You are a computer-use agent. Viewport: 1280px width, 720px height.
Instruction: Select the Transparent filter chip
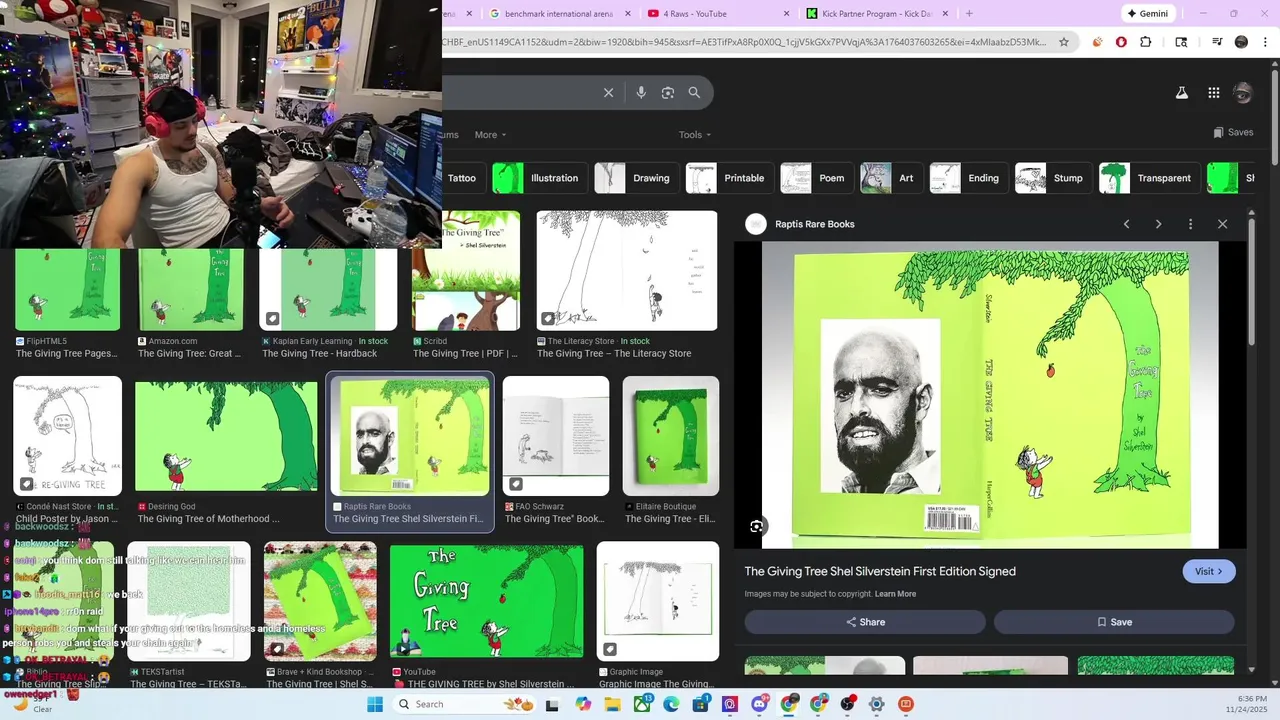[x=1149, y=178]
